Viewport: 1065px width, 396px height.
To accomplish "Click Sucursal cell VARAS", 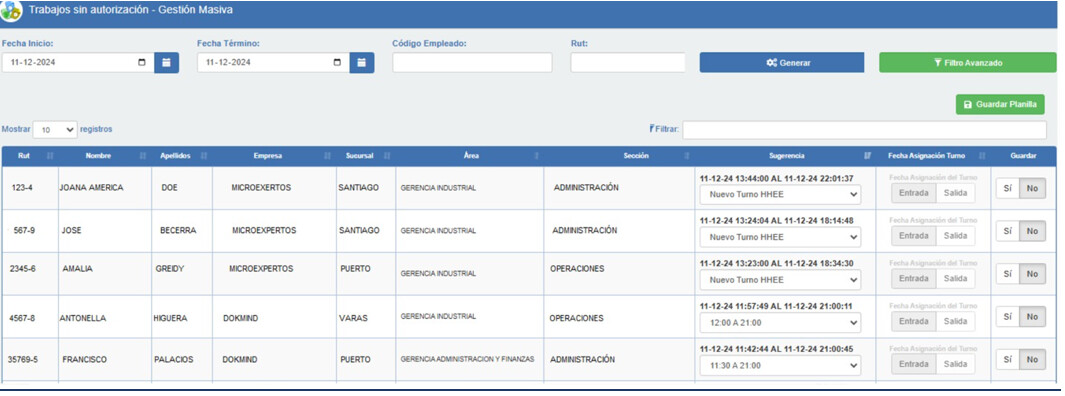I will pyautogui.click(x=353, y=318).
